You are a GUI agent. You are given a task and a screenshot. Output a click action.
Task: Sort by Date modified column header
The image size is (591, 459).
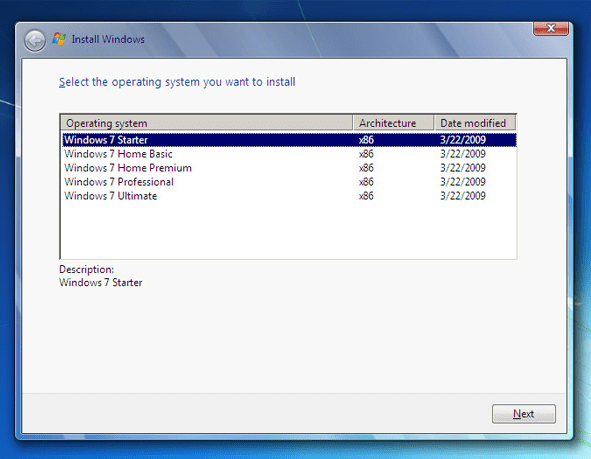[x=475, y=123]
